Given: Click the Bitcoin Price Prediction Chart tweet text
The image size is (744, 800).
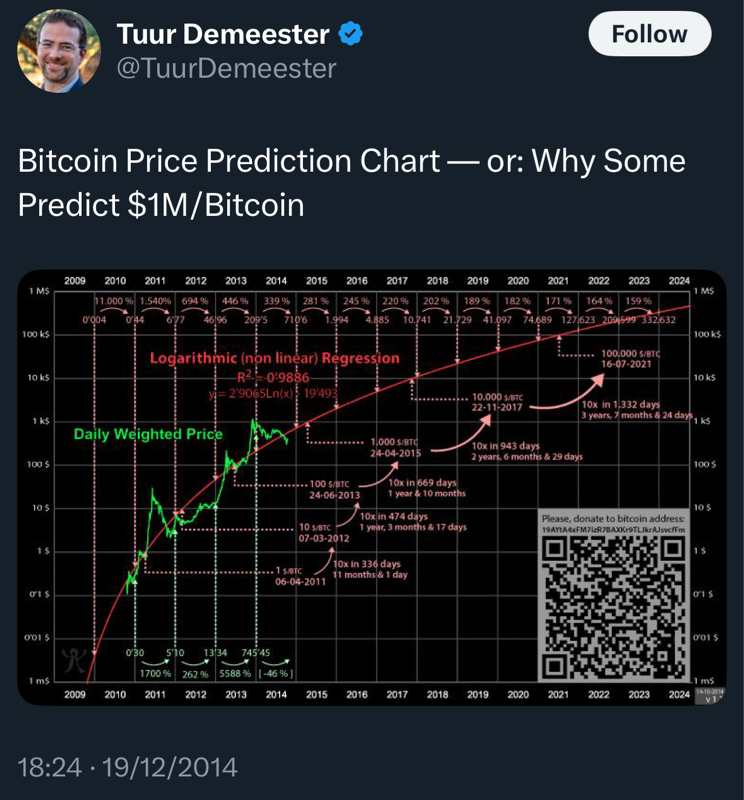Looking at the screenshot, I should [x=352, y=182].
